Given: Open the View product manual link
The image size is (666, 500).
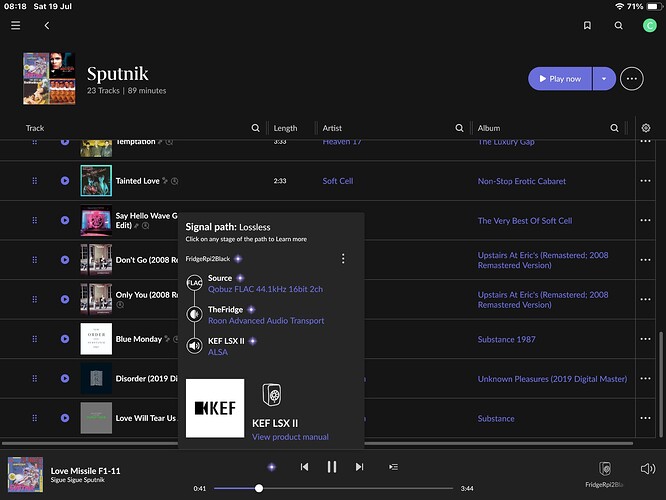Looking at the screenshot, I should pyautogui.click(x=290, y=437).
